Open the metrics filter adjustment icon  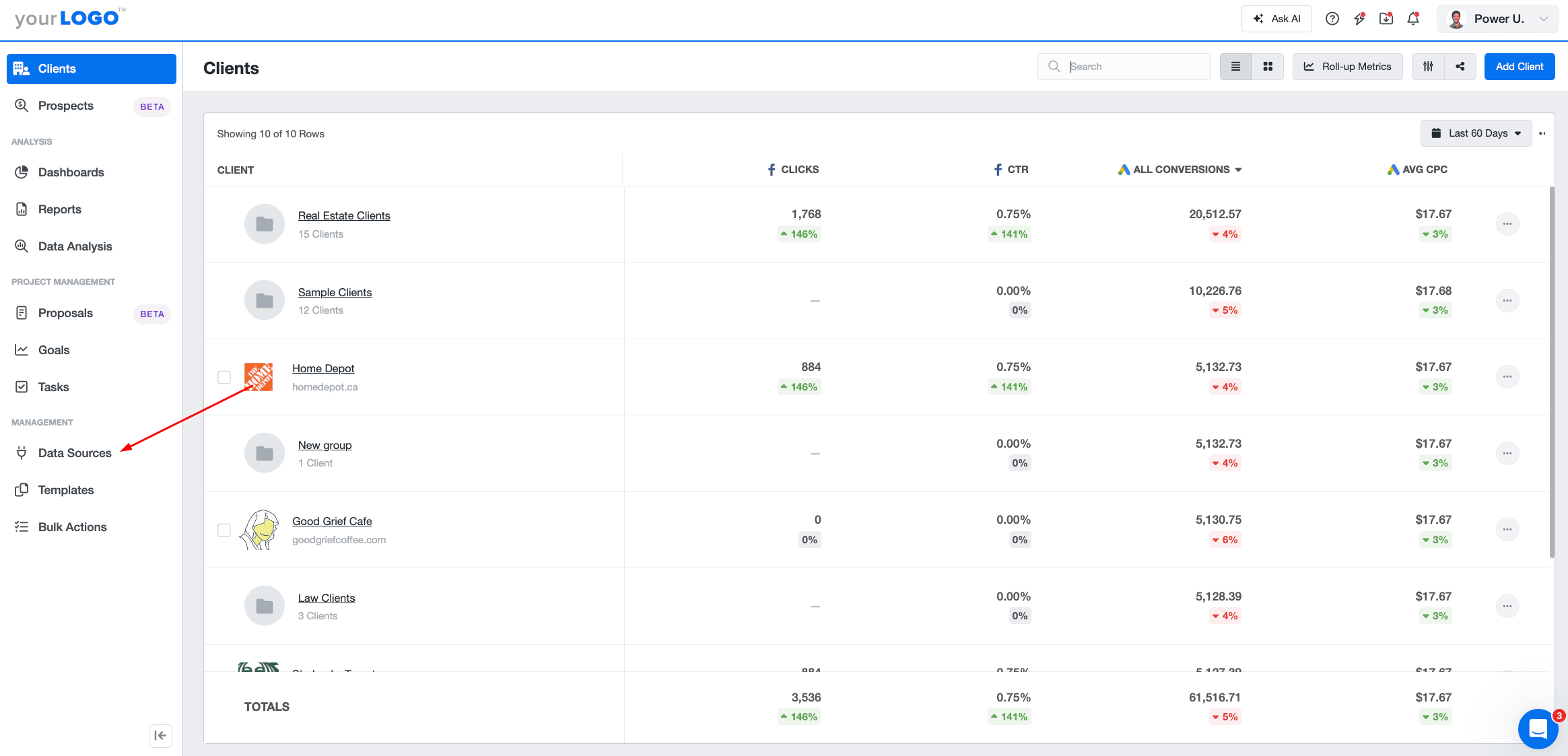click(1427, 66)
